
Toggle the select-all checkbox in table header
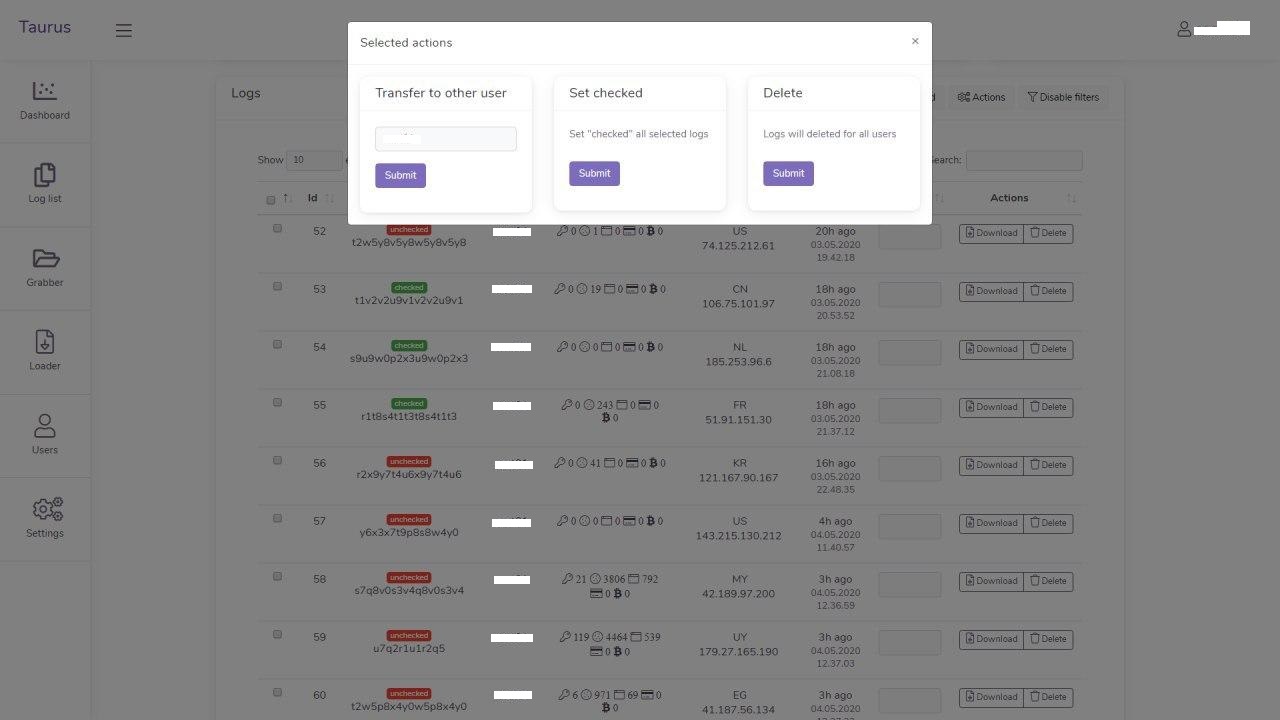pyautogui.click(x=271, y=199)
